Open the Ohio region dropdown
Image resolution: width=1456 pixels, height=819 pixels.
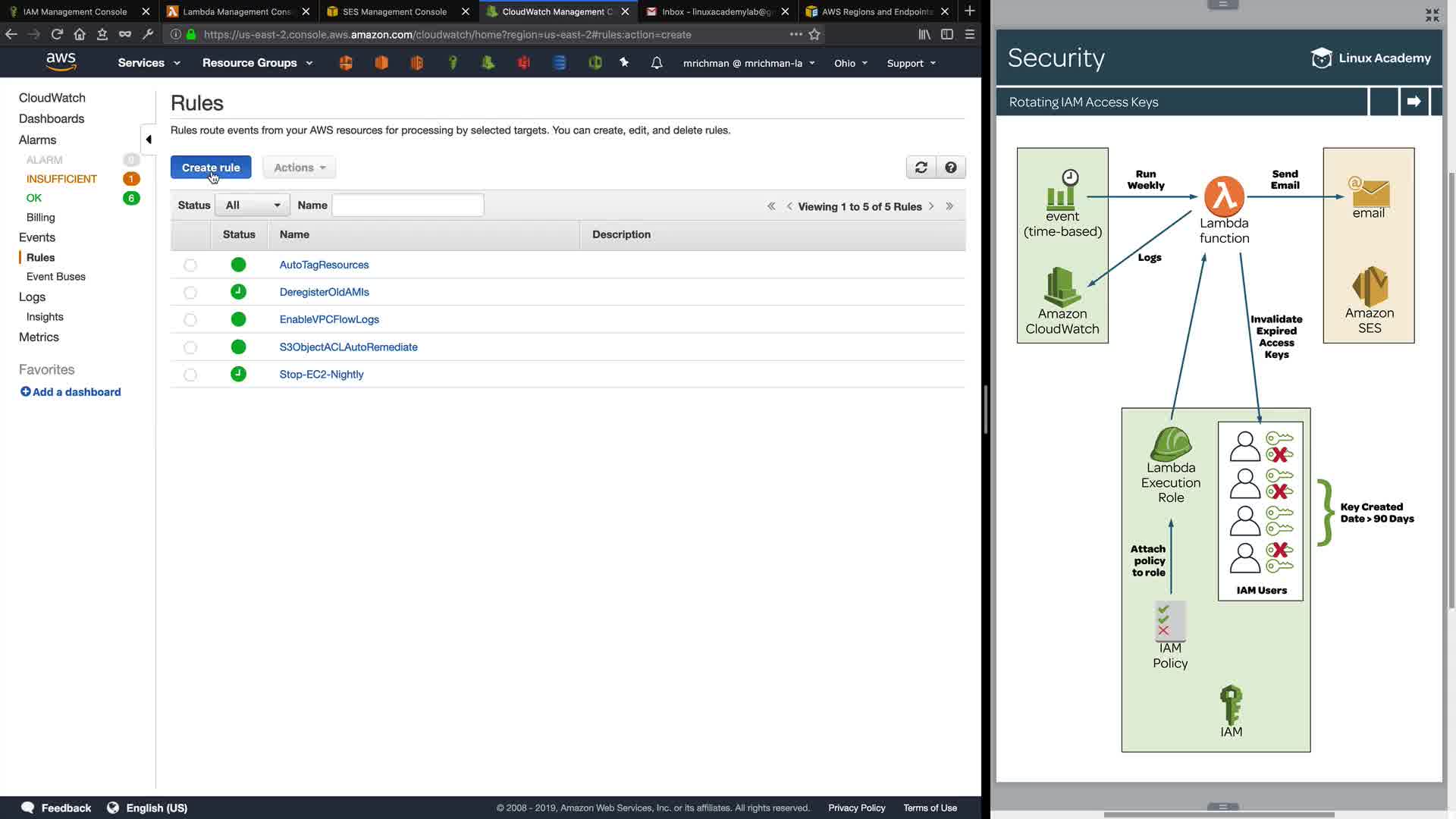(x=851, y=63)
